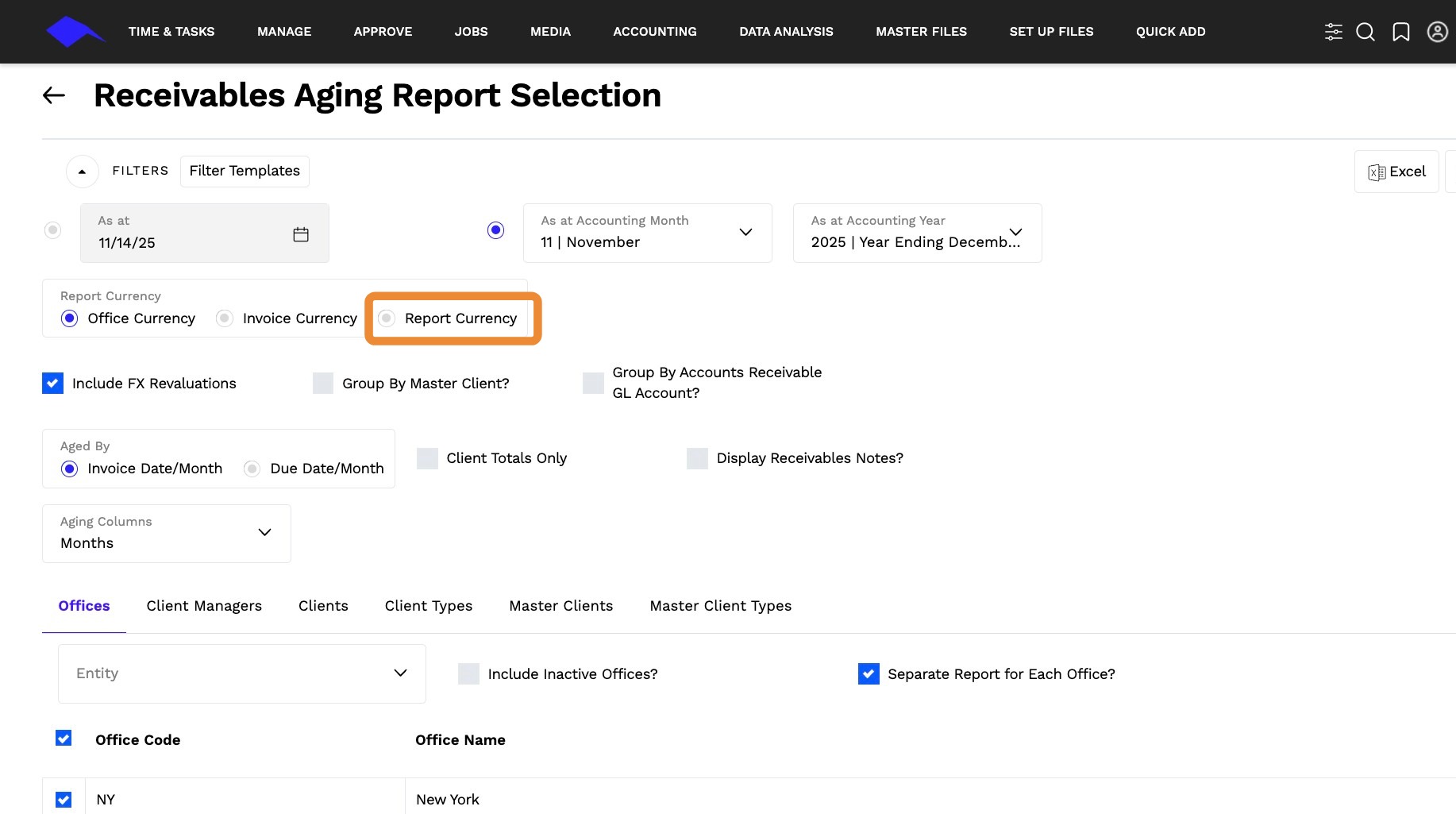Export the report with the Excel button
This screenshot has width=1456, height=814.
[x=1396, y=172]
